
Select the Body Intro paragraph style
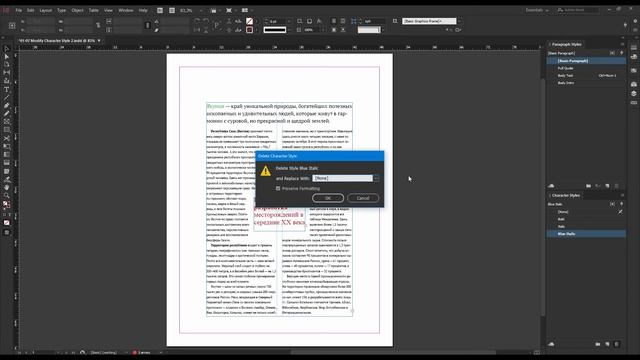click(586, 83)
